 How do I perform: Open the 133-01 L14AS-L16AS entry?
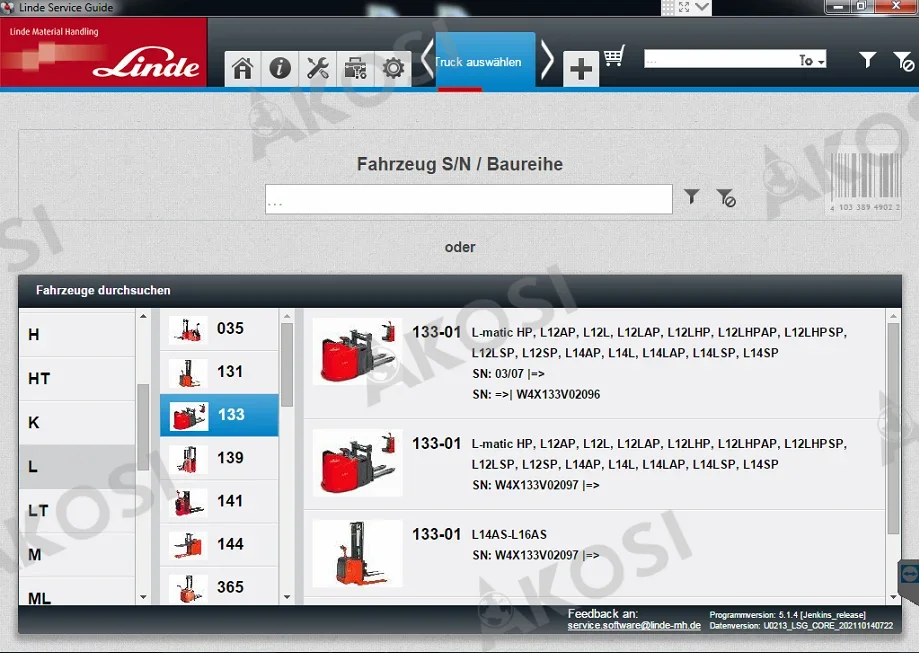(x=594, y=554)
